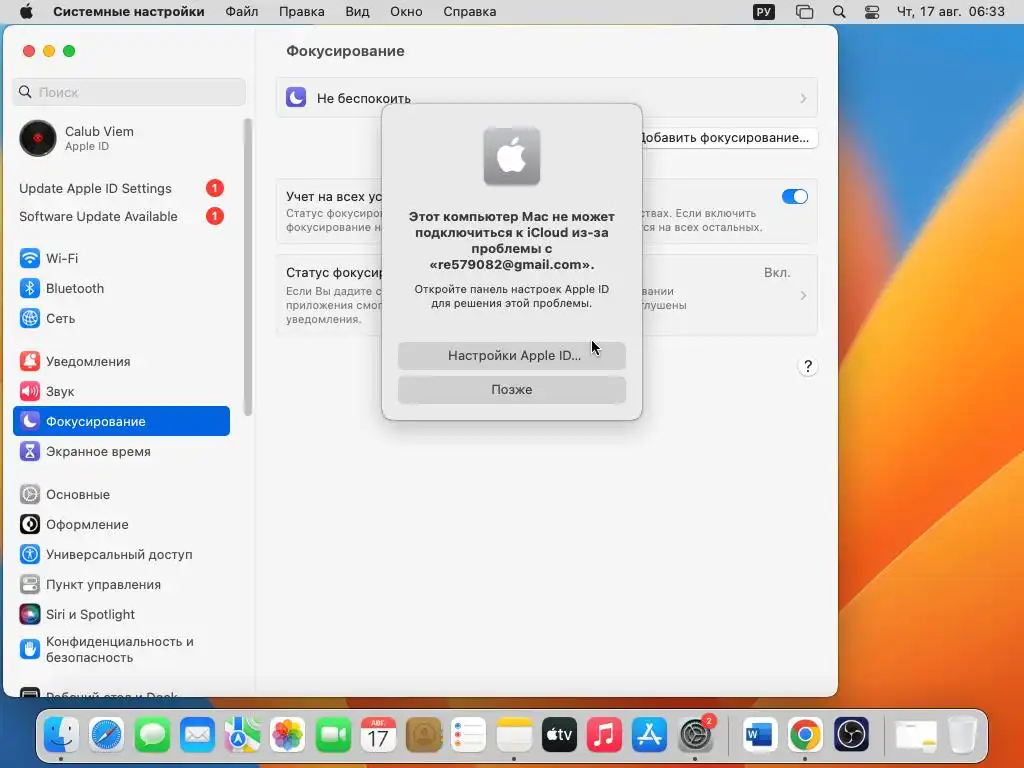Open Calendar in the Dock
Viewport: 1024px width, 768px height.
click(378, 735)
